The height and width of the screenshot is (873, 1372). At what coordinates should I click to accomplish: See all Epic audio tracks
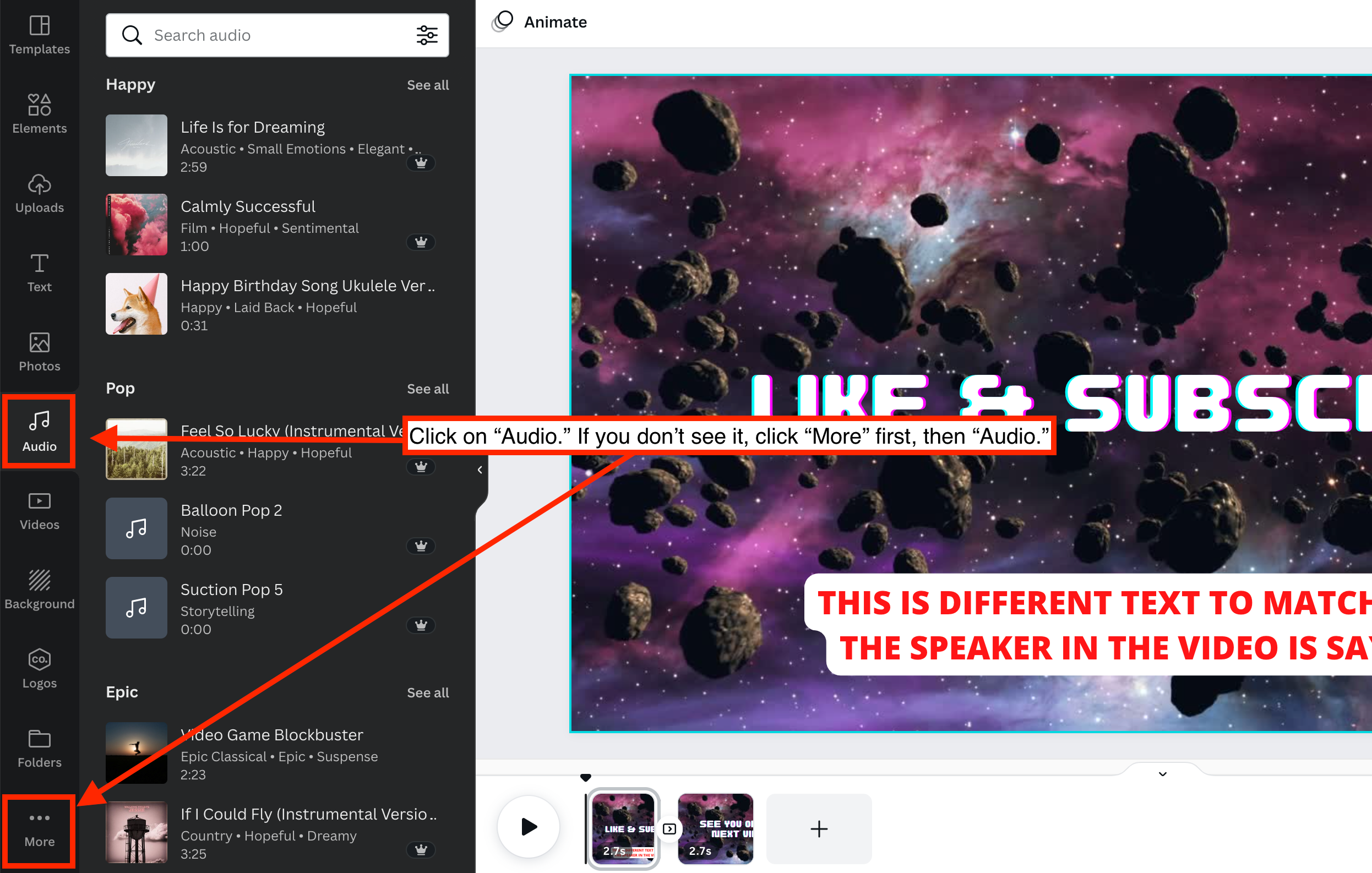point(427,692)
